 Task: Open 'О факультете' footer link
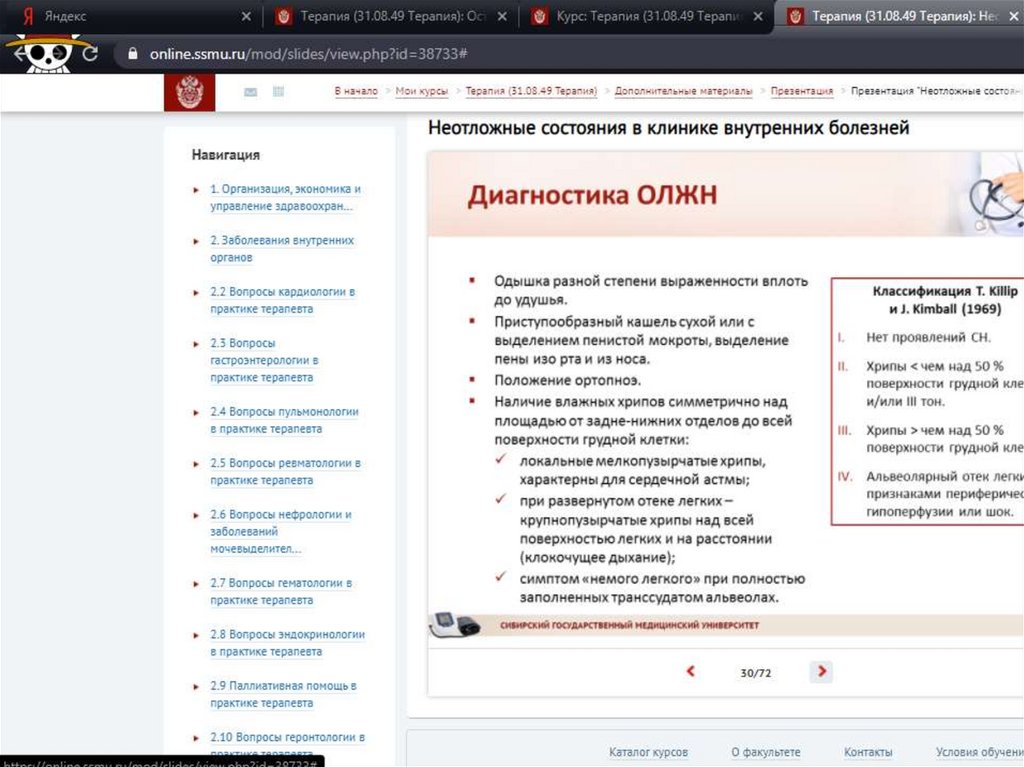(765, 752)
